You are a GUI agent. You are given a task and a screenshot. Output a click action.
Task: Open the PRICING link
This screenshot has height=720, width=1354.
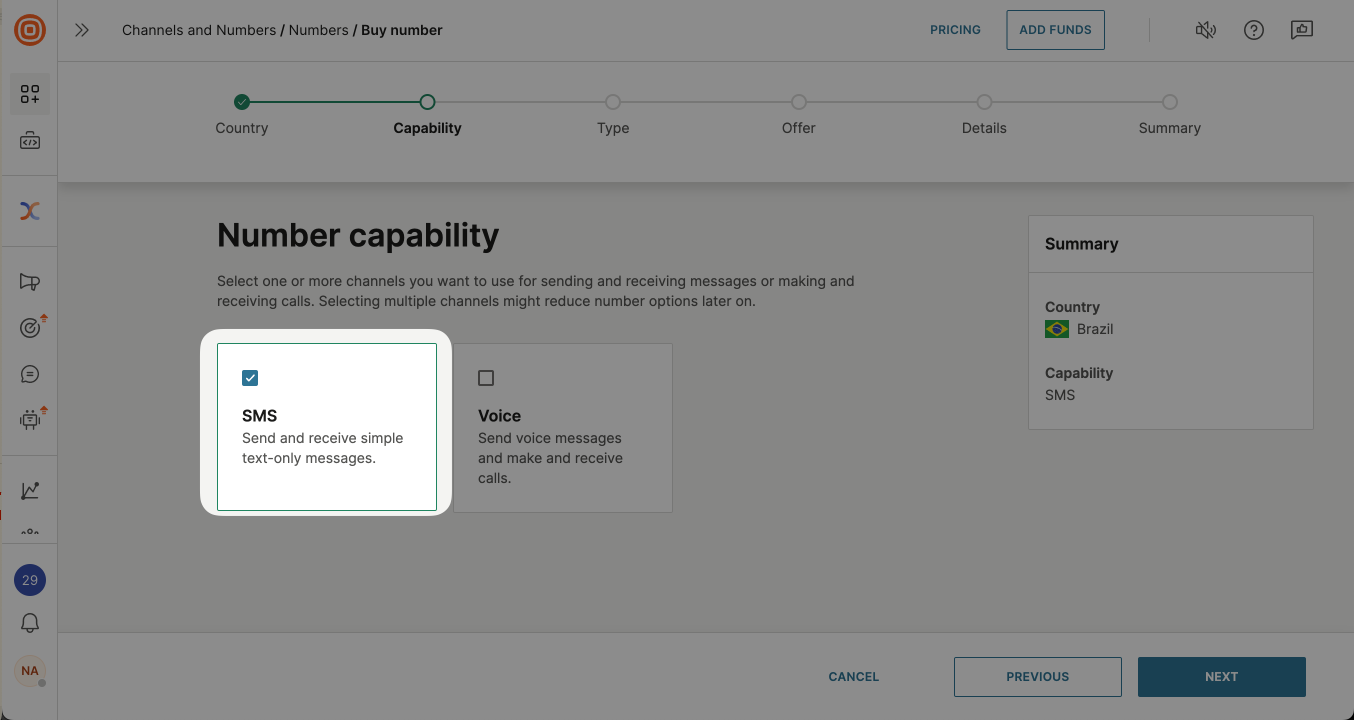pos(955,30)
